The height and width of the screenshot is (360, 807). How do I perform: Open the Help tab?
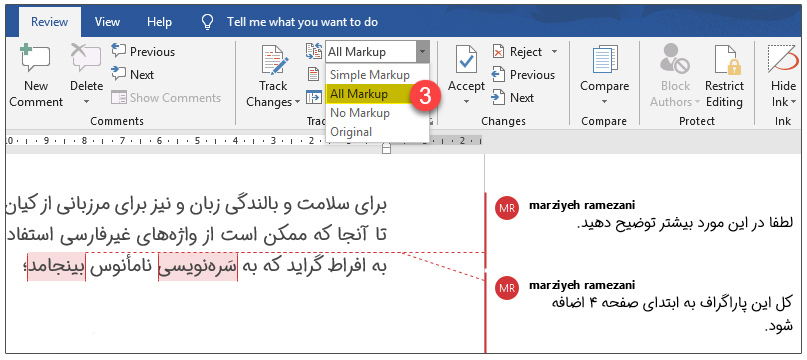159,22
